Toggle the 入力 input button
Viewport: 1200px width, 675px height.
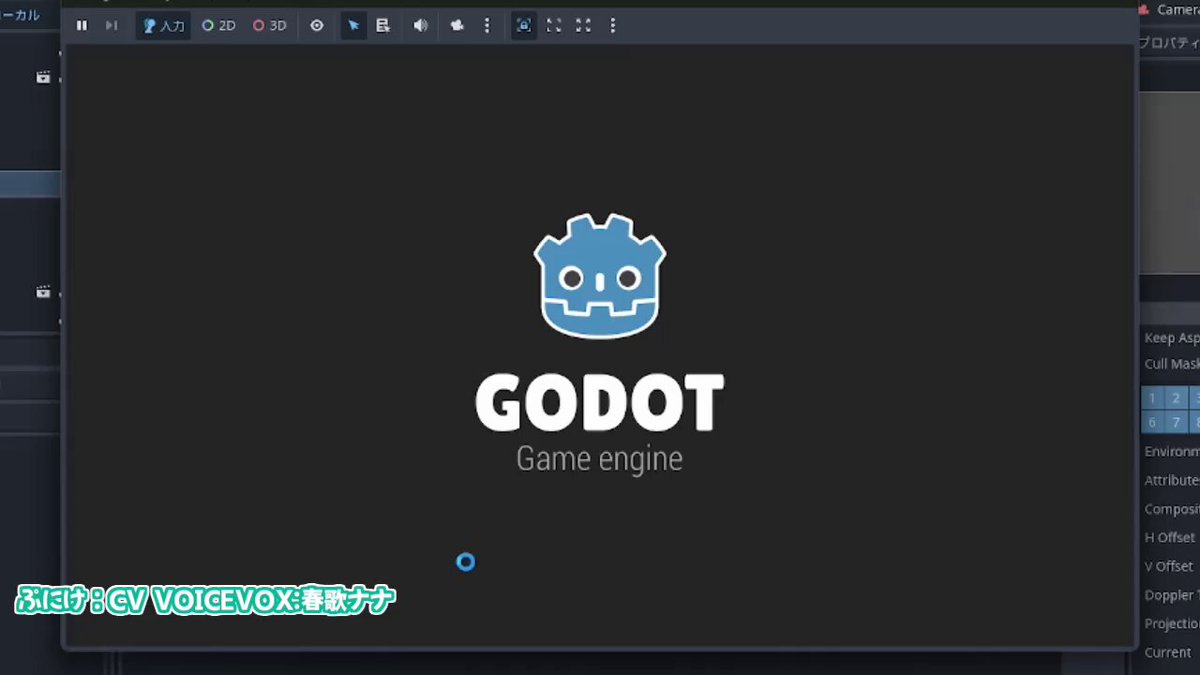point(164,26)
